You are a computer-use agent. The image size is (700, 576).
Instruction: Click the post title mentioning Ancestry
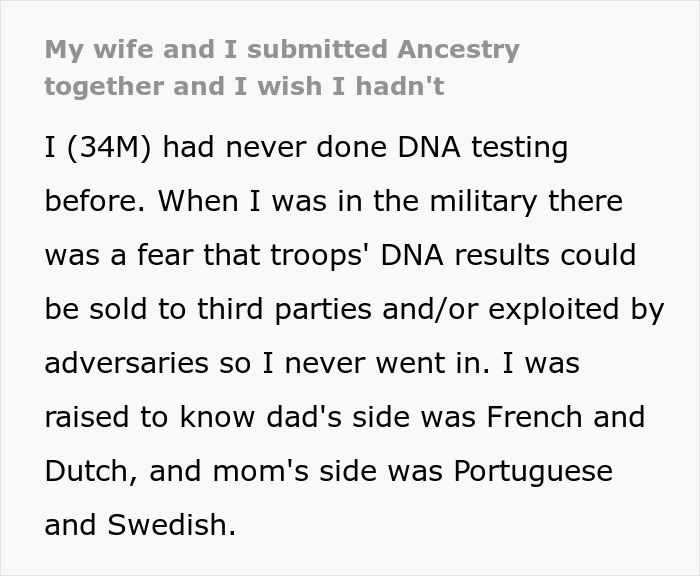pos(282,66)
